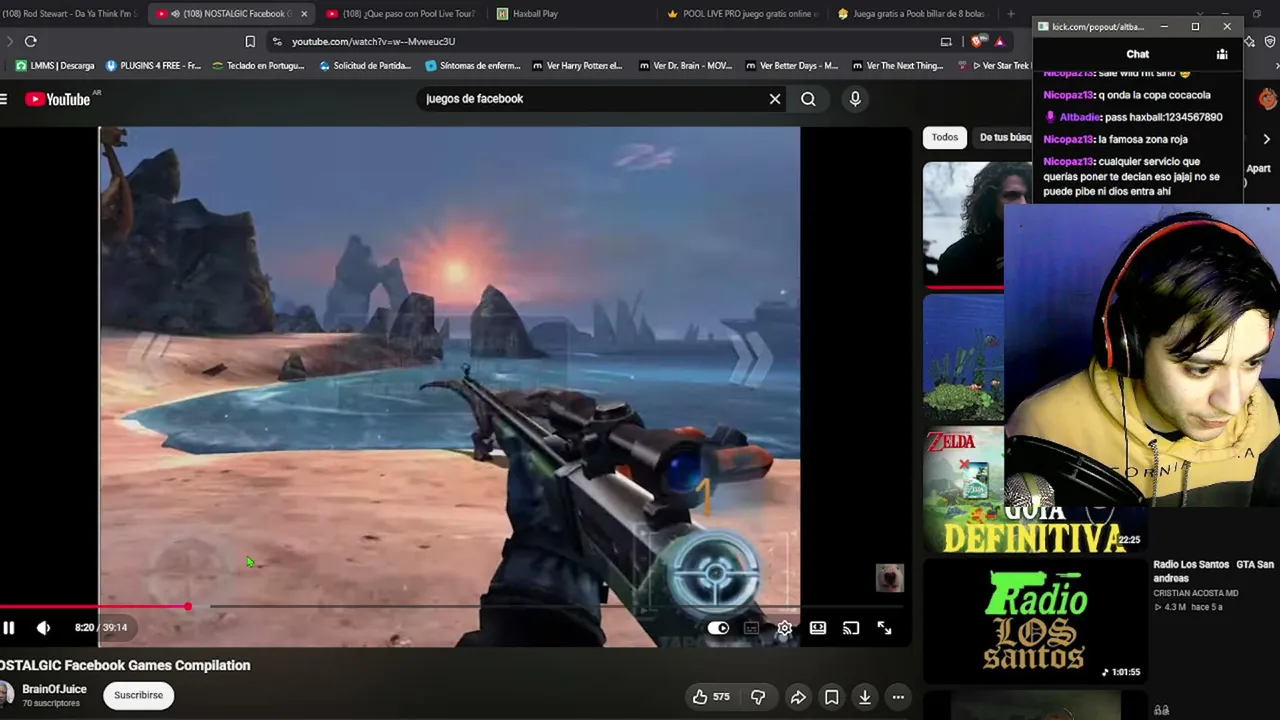Download the video
1280x720 pixels.
(x=865, y=697)
